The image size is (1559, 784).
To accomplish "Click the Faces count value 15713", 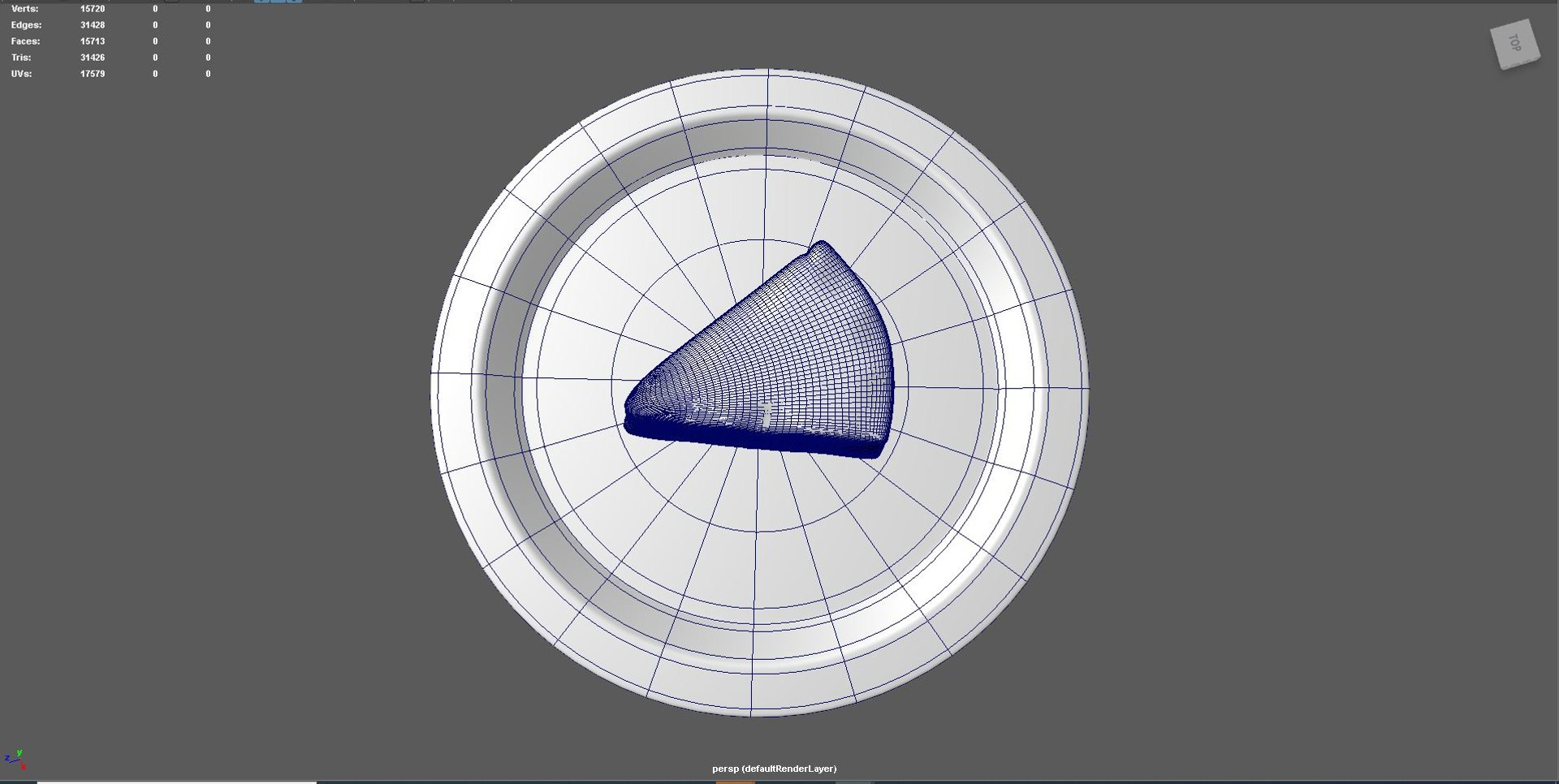I will click(93, 41).
